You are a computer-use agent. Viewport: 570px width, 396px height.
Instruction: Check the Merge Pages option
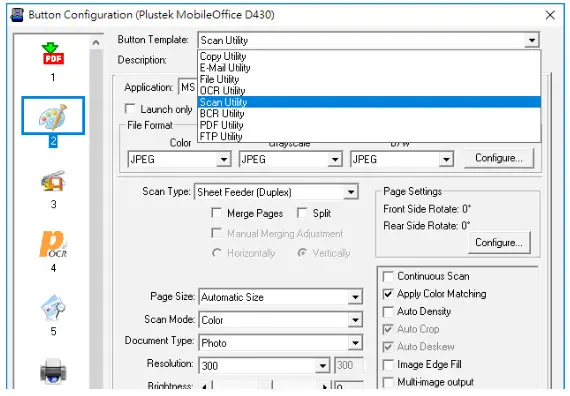point(216,213)
